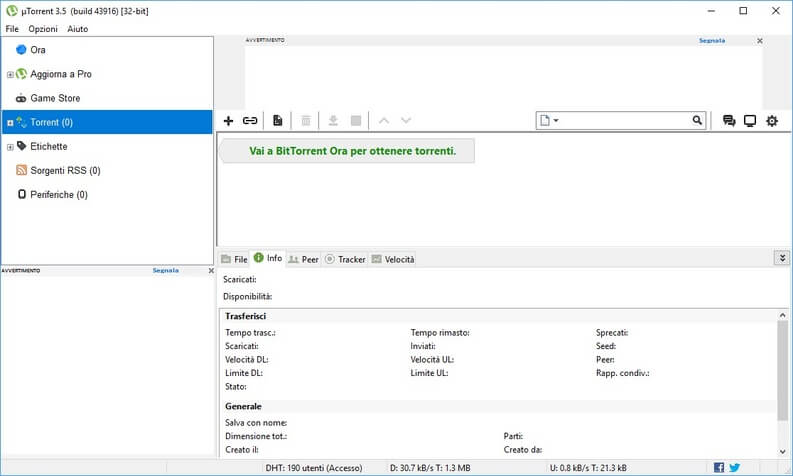Open the search provider dropdown arrow

(x=556, y=120)
